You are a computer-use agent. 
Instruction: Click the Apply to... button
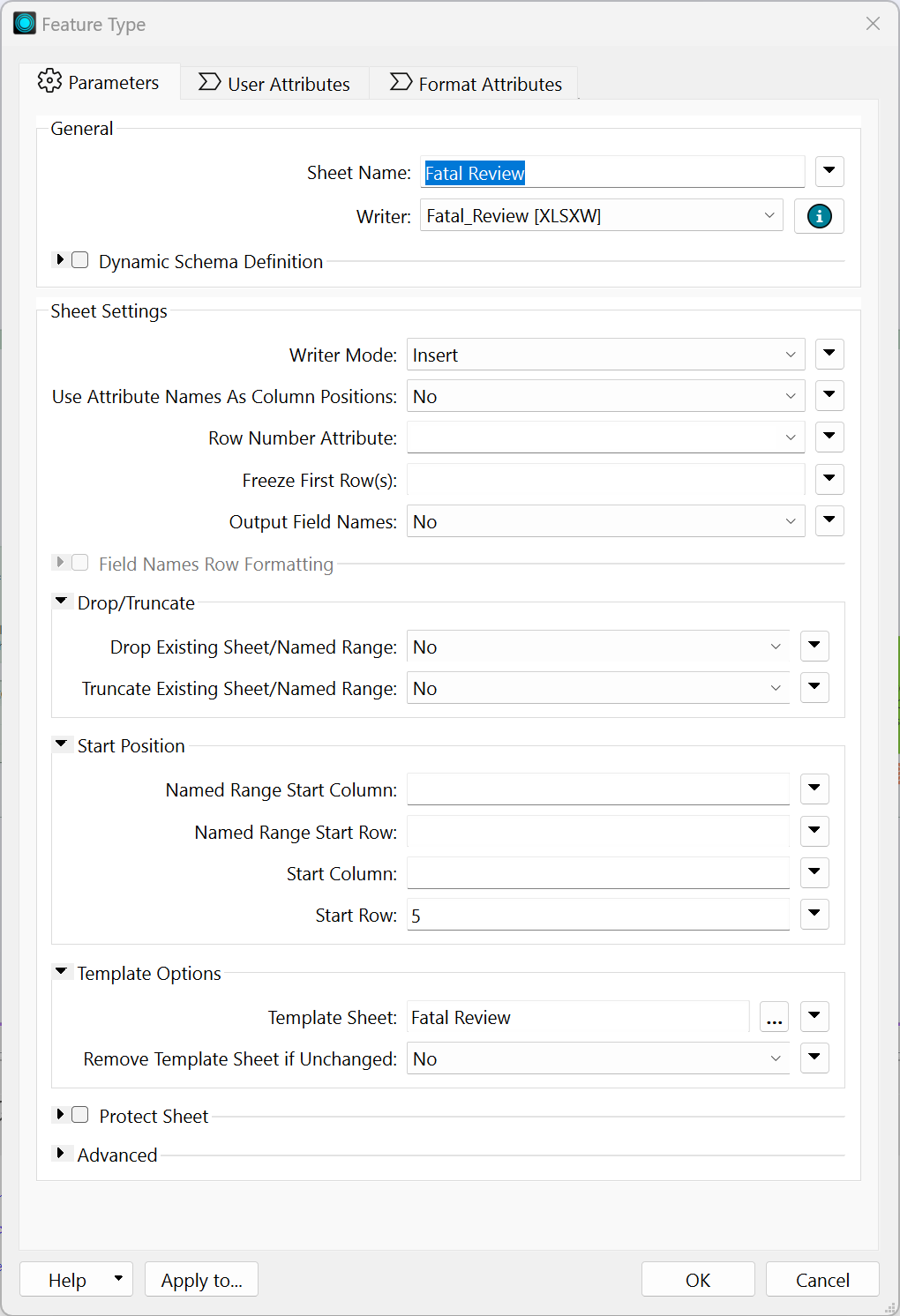point(201,1279)
